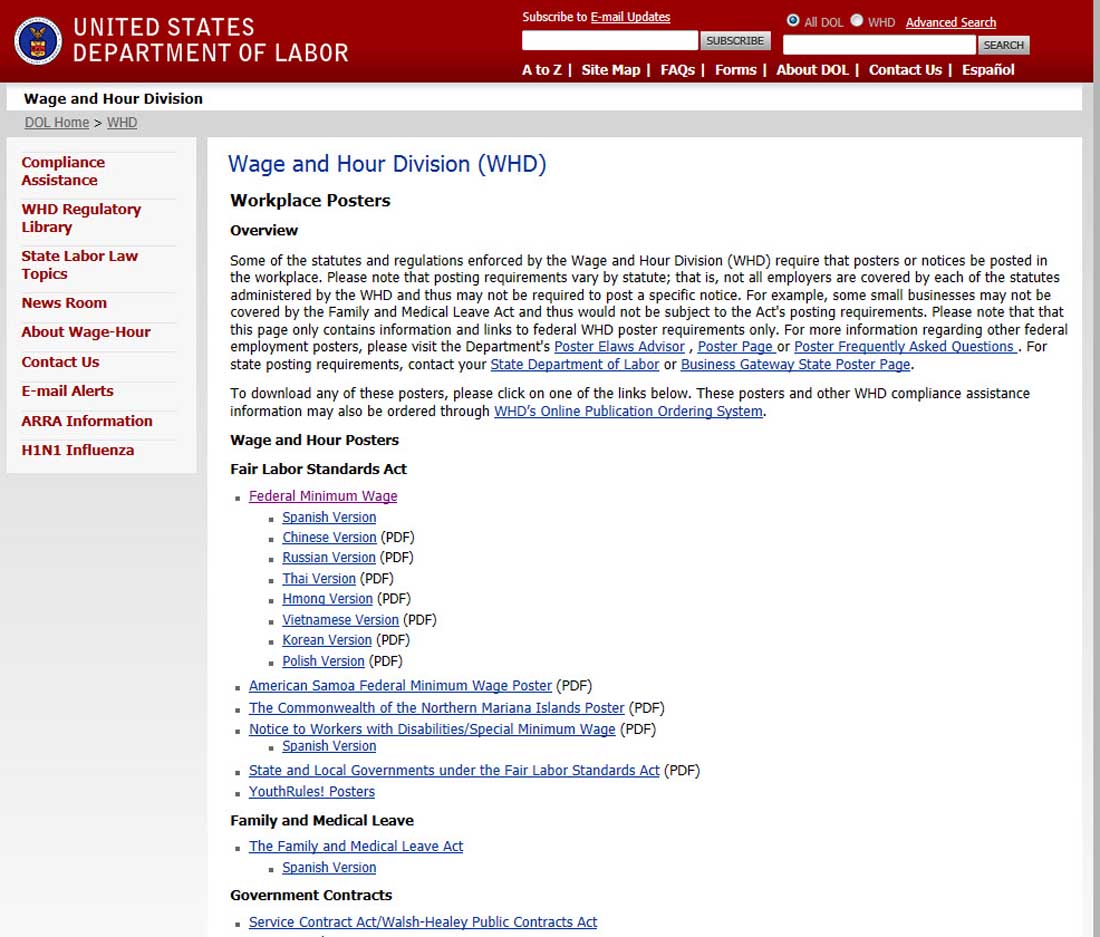Open Notice to Workers with Disabilities link
1100x937 pixels.
(x=432, y=730)
